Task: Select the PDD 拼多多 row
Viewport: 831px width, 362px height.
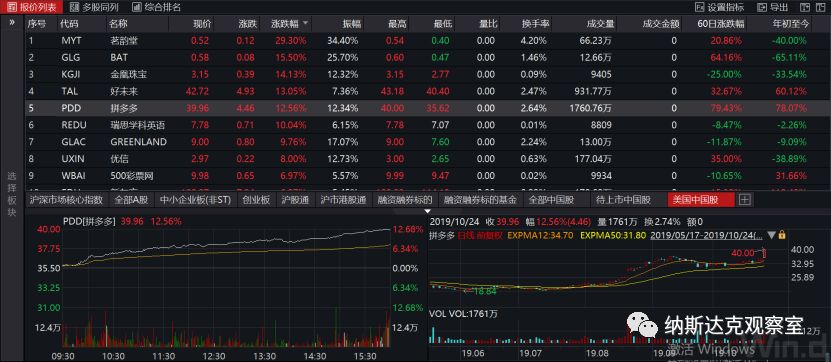Action: click(x=428, y=108)
